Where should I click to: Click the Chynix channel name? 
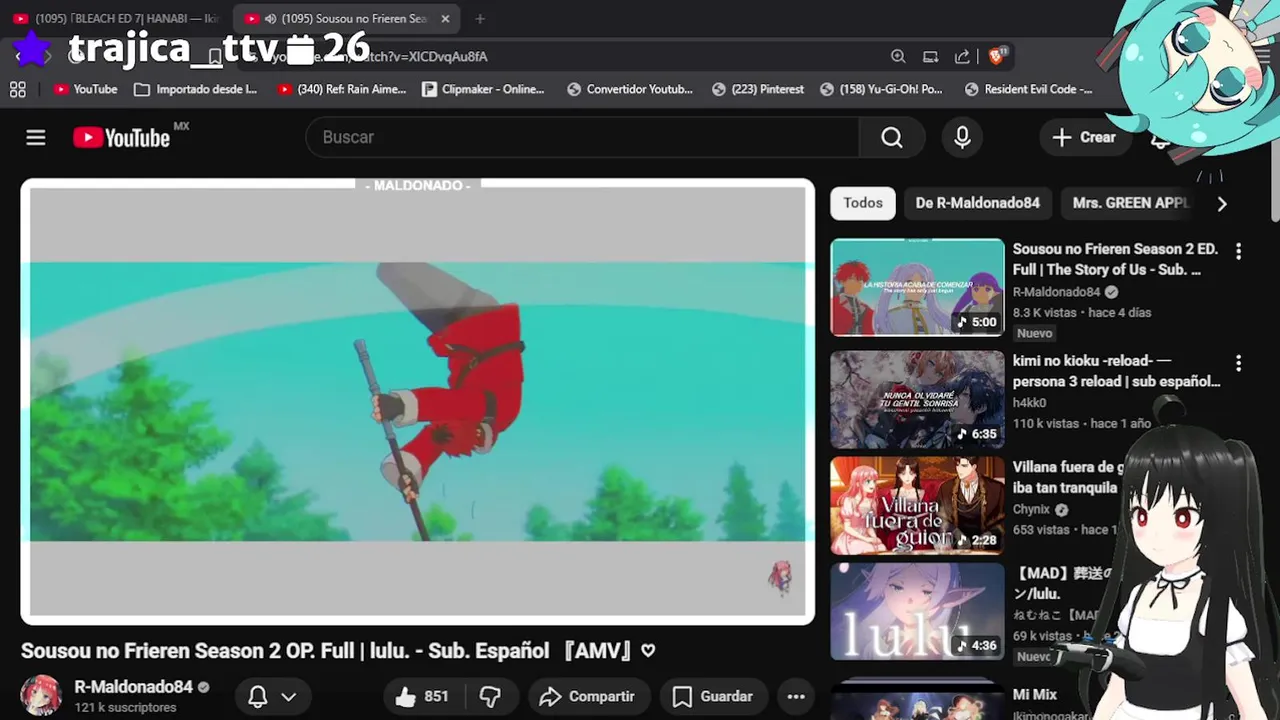point(1031,509)
